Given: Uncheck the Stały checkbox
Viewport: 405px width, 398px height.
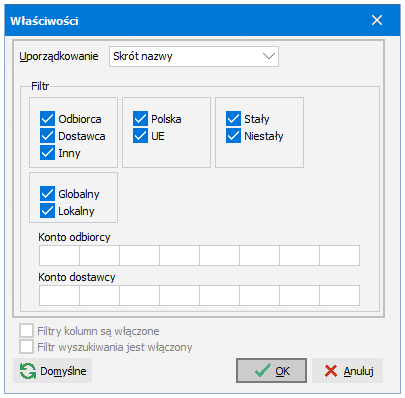Looking at the screenshot, I should pyautogui.click(x=233, y=119).
